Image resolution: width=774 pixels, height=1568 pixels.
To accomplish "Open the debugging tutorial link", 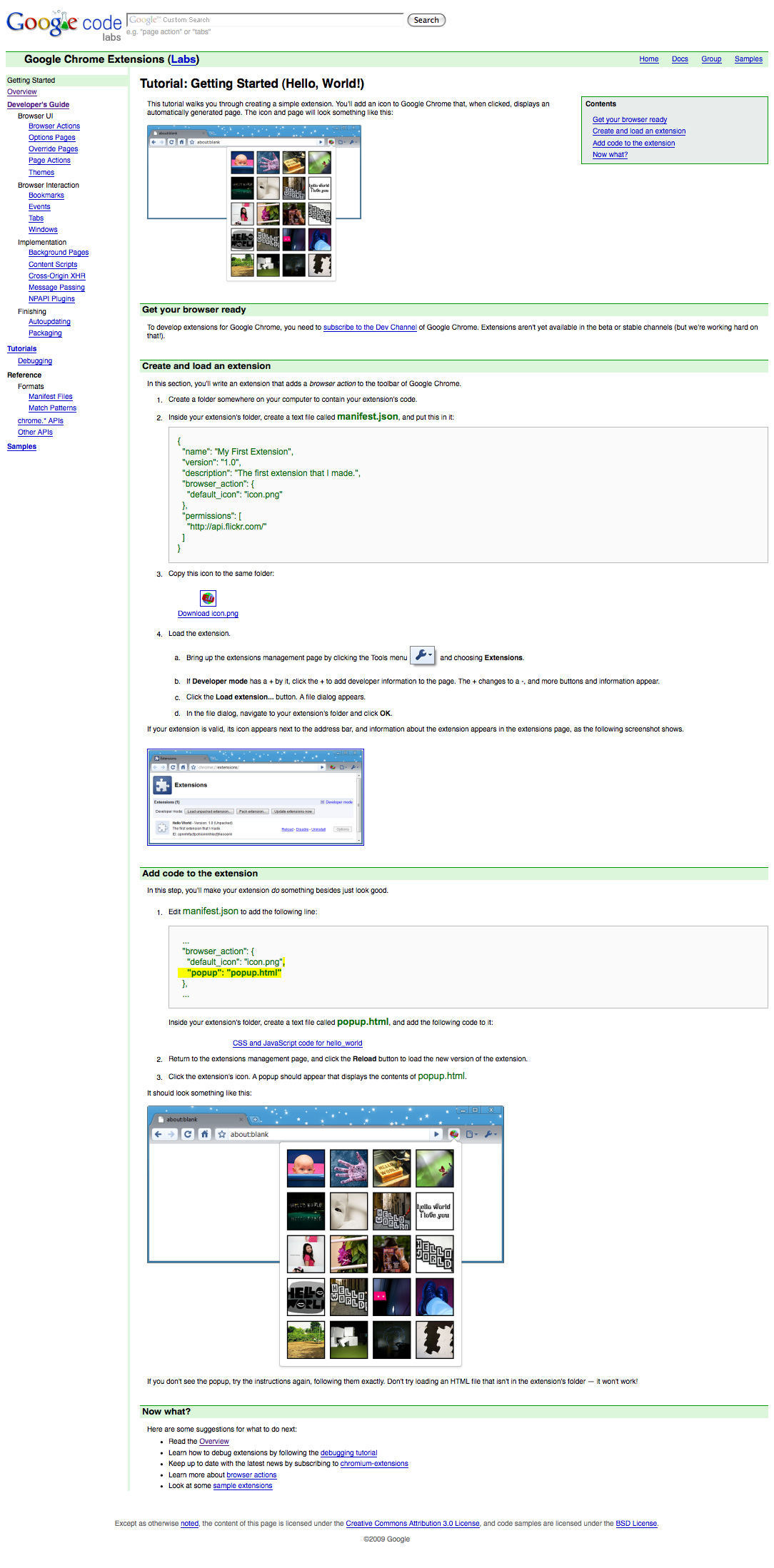I will pyautogui.click(x=348, y=1453).
